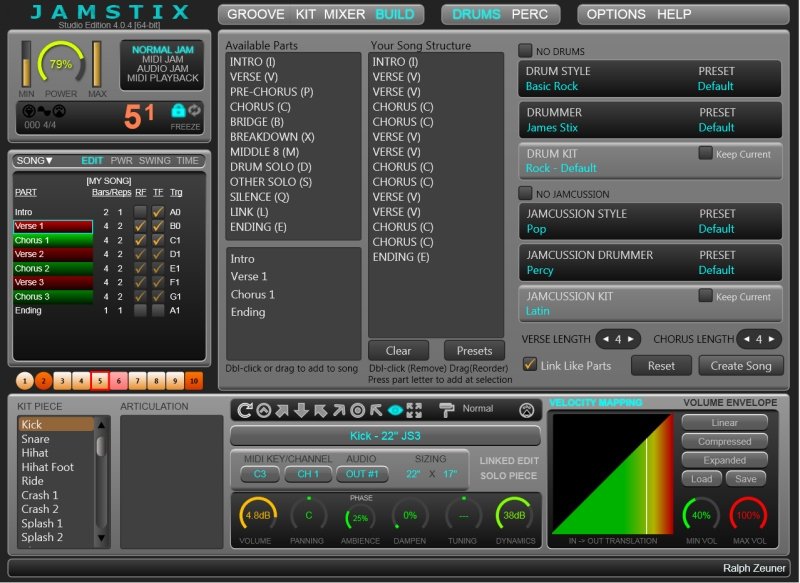Screen dimensions: 800x583
Task: Click the VOLUME knob showing 4.8dB
Action: pyautogui.click(x=258, y=516)
